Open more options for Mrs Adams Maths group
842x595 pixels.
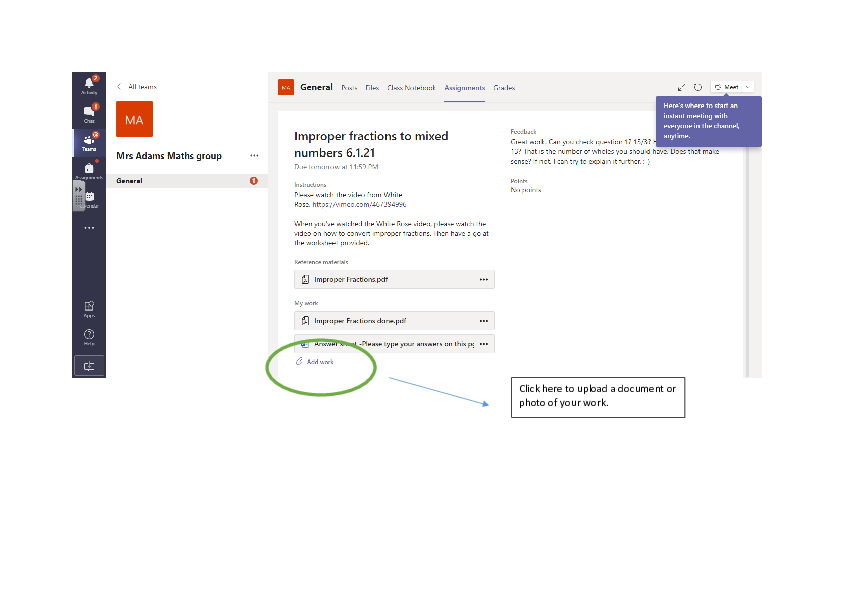tap(254, 156)
